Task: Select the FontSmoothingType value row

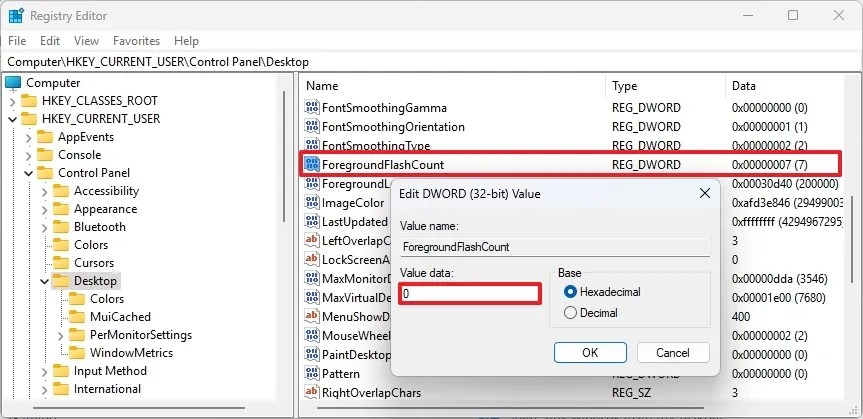Action: (x=572, y=146)
